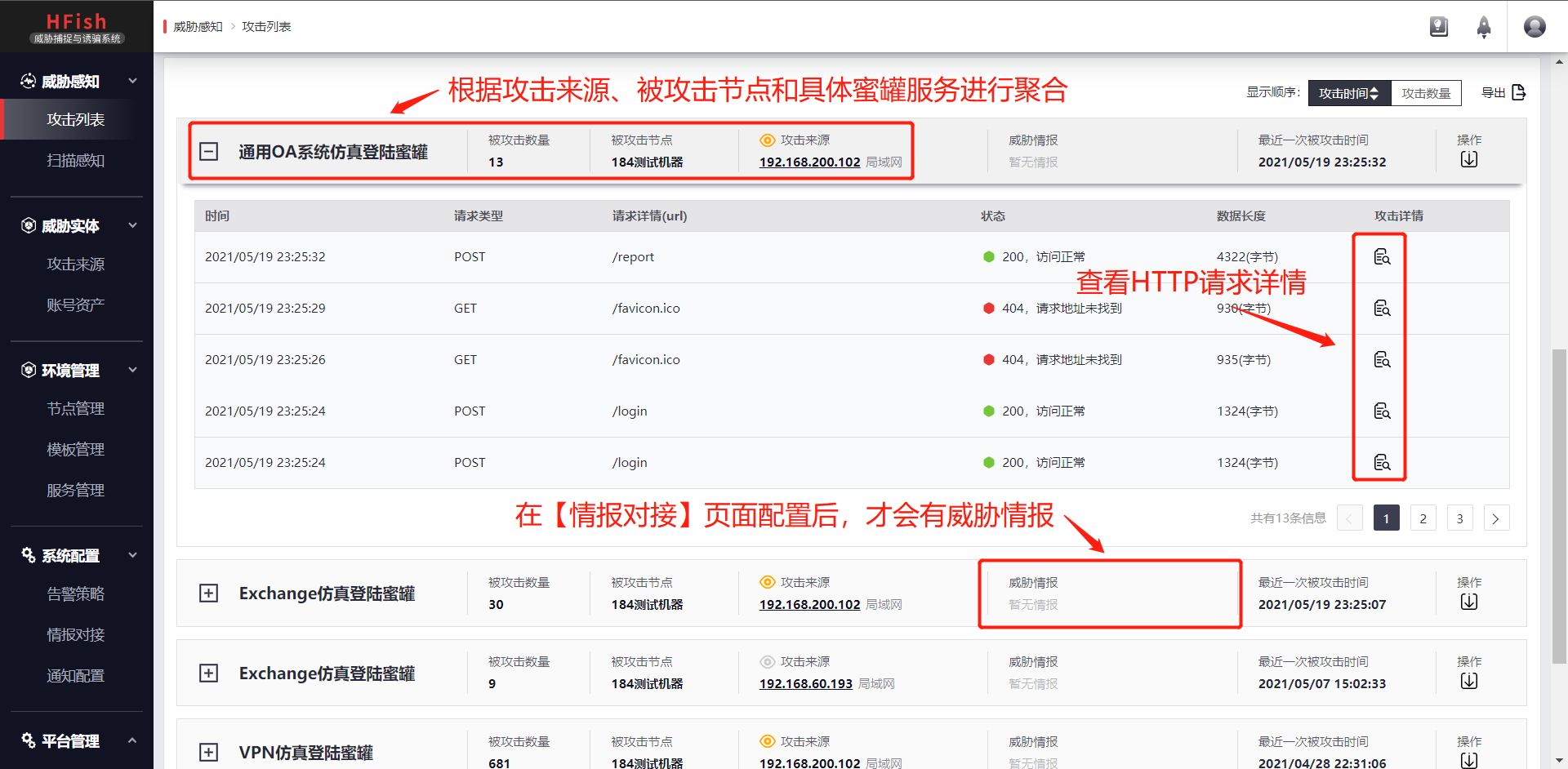Click previous page arrow

pyautogui.click(x=1349, y=518)
